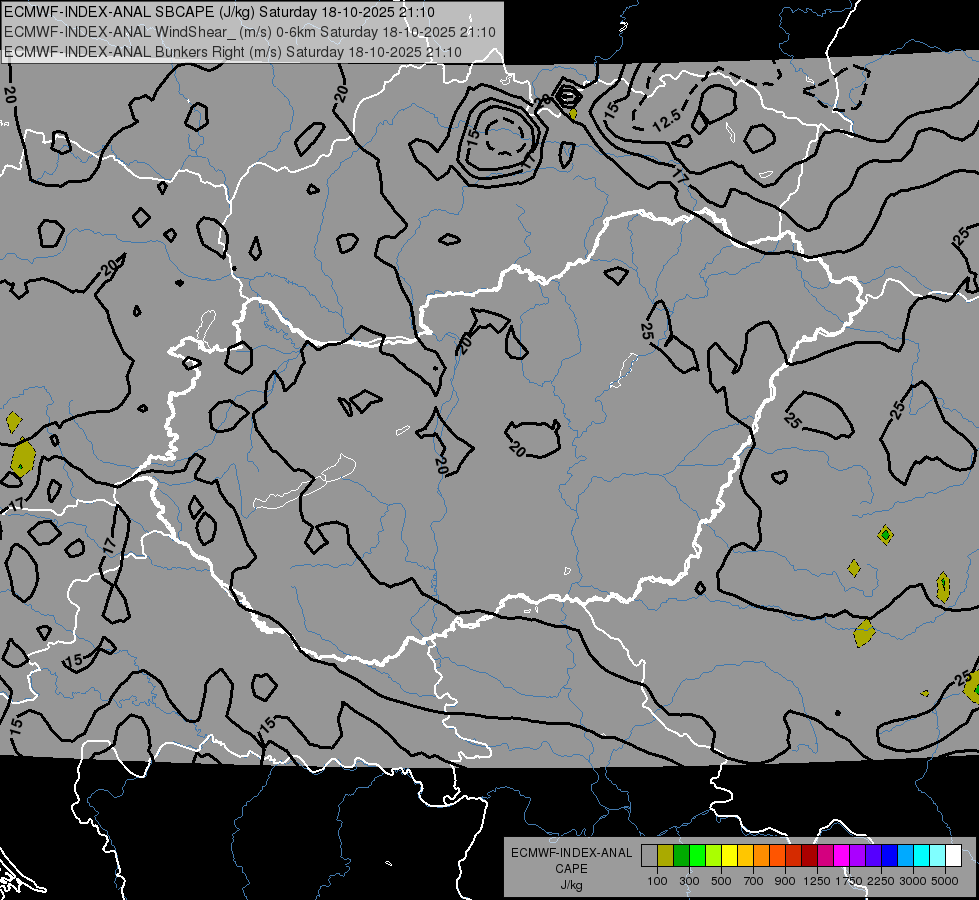Click the 300 legend value
Screen dimensions: 979x900
[689, 881]
